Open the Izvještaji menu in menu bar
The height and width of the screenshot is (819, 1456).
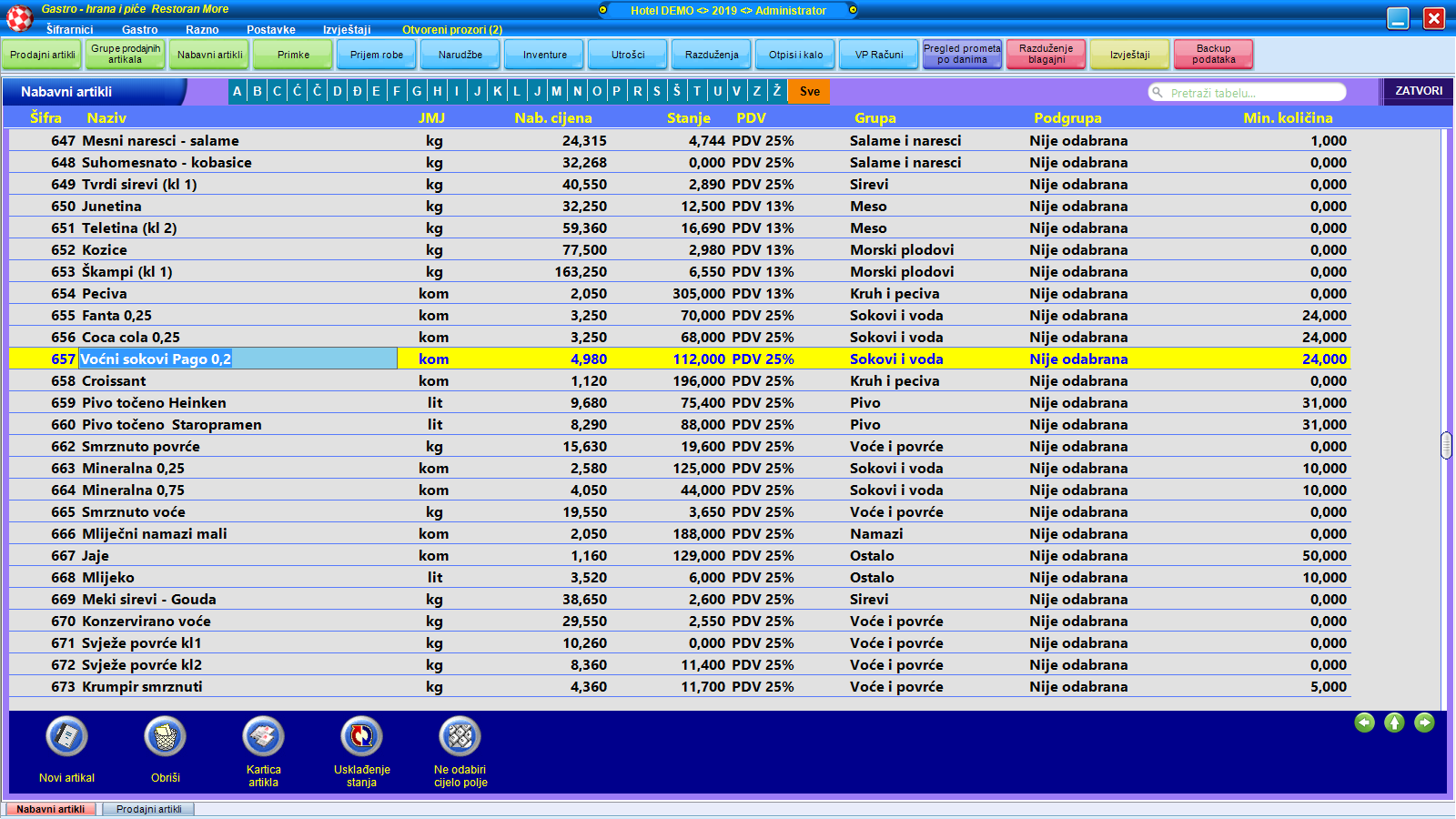(x=347, y=29)
